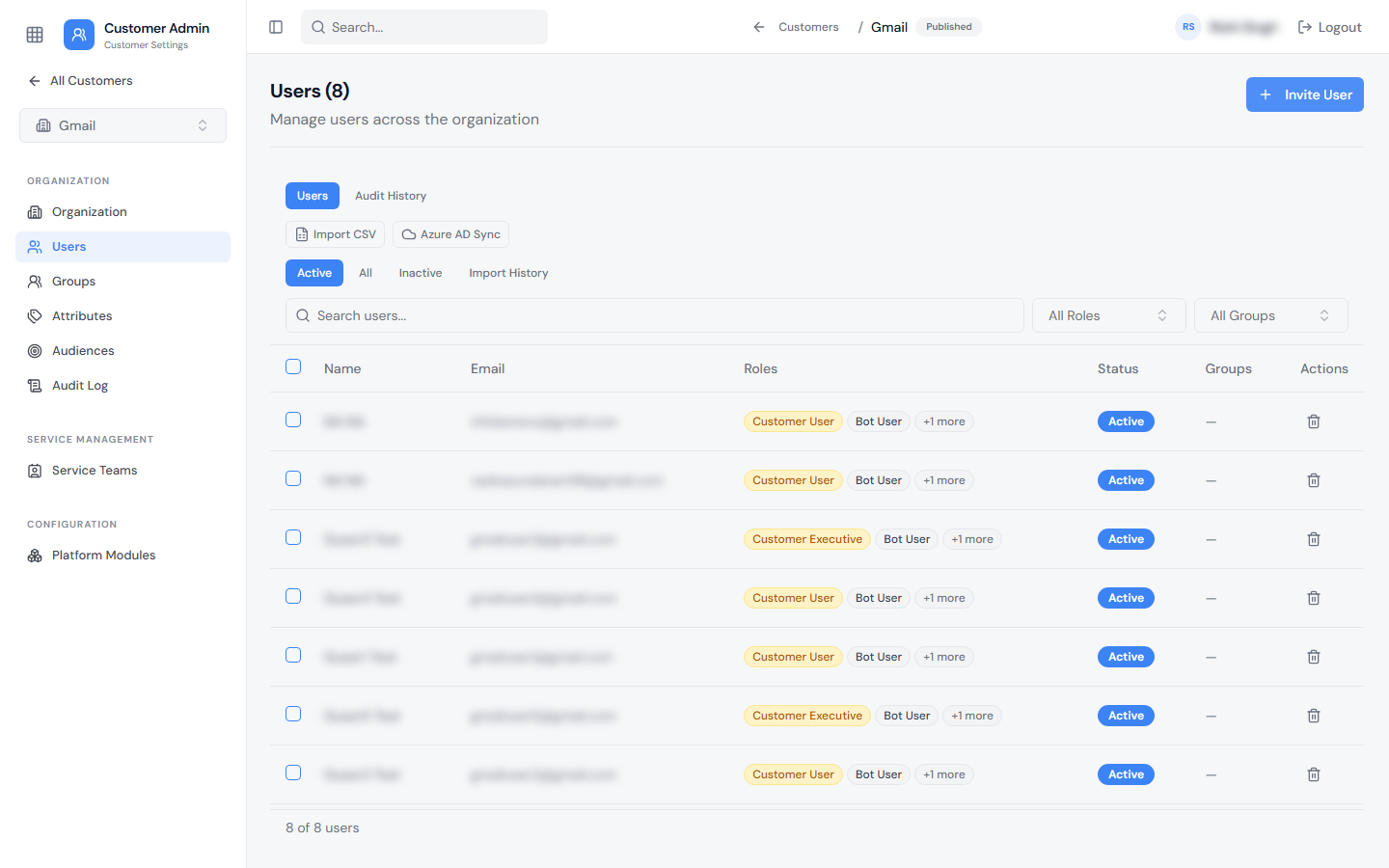Open Audiences from the sidebar

click(x=123, y=351)
